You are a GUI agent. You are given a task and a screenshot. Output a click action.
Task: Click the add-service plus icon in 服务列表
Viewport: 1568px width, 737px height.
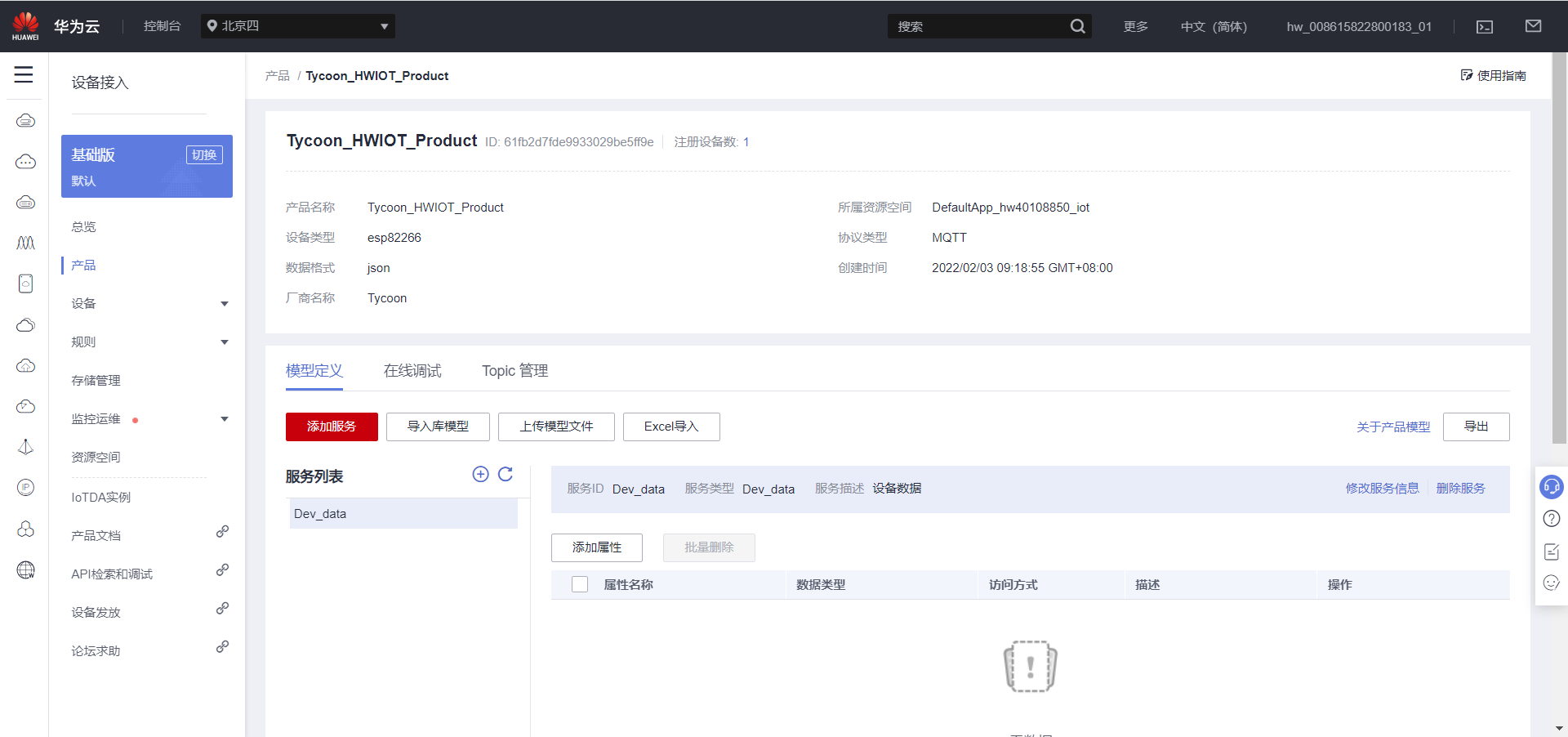click(481, 475)
